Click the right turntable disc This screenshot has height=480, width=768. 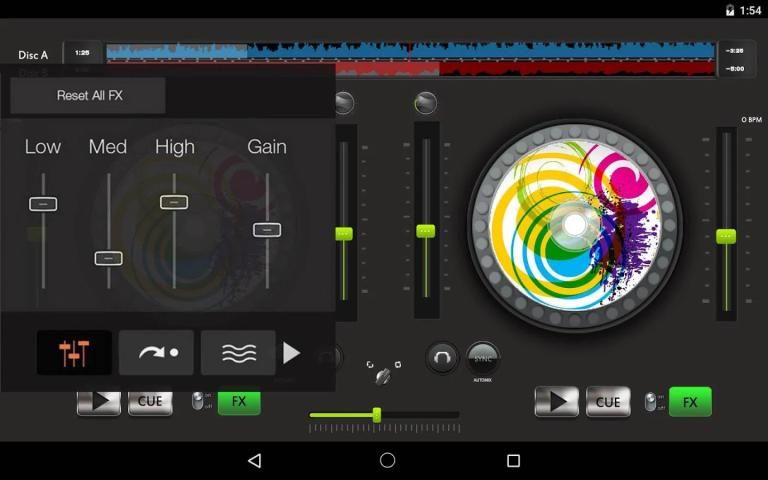pyautogui.click(x=574, y=225)
